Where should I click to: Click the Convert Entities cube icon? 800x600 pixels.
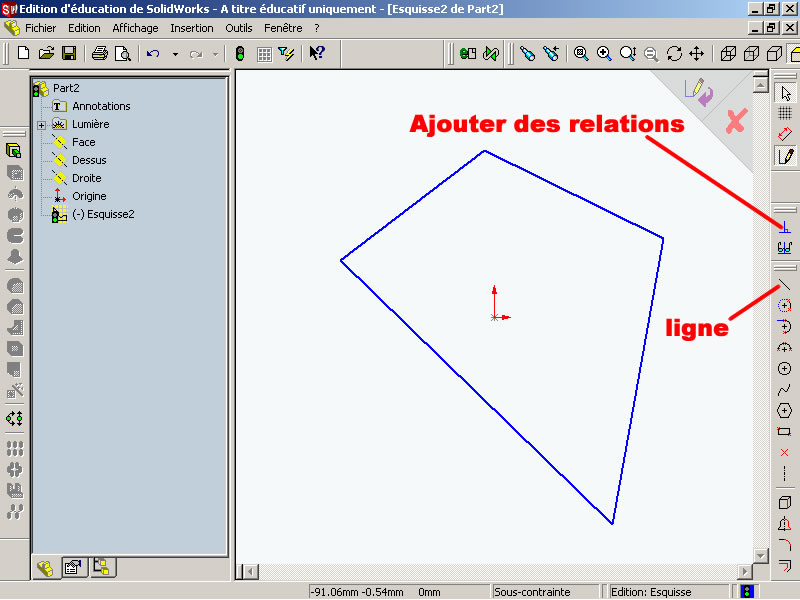click(x=785, y=502)
